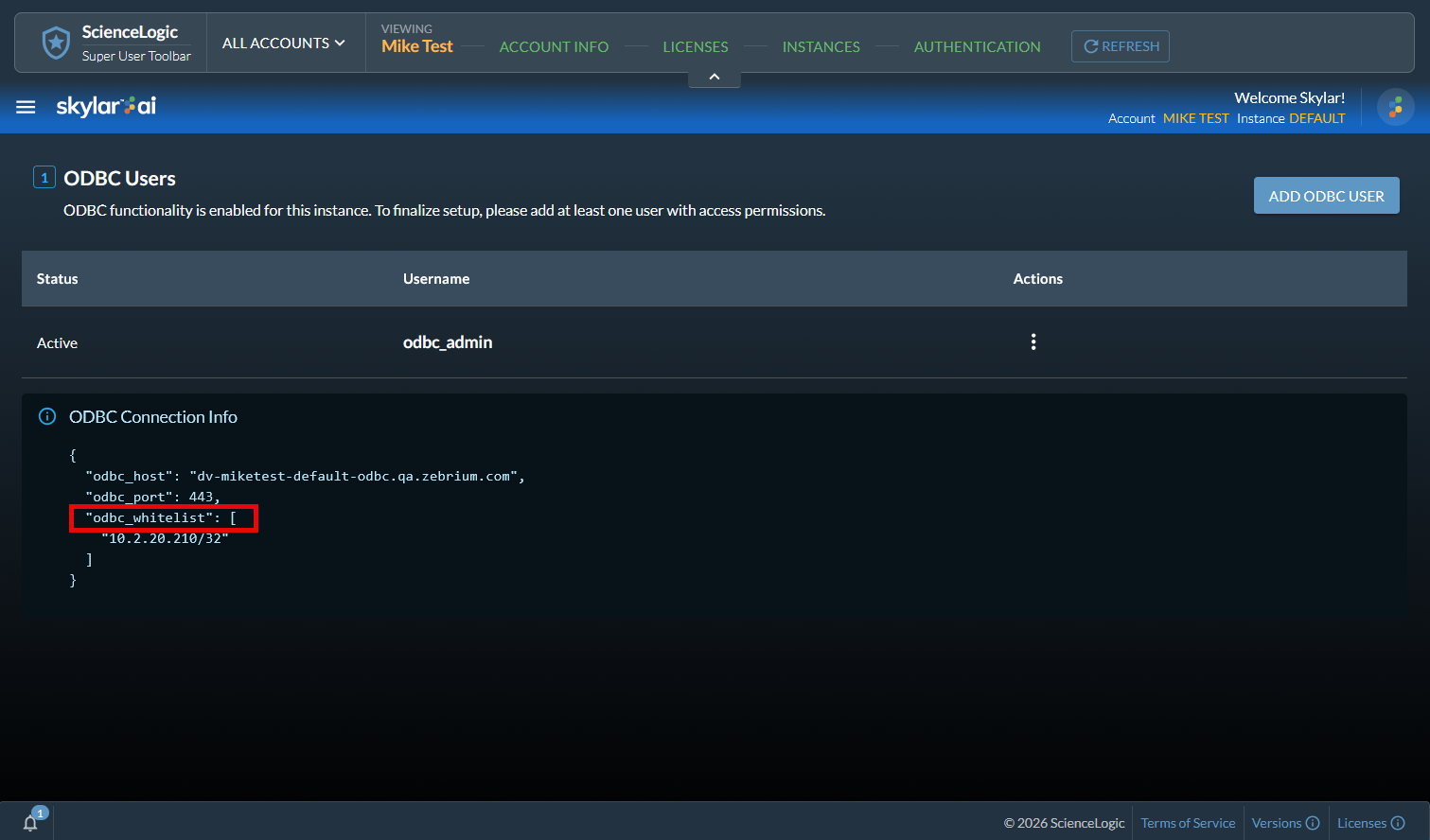Select the Authentication tab
The height and width of the screenshot is (840, 1430).
977,46
